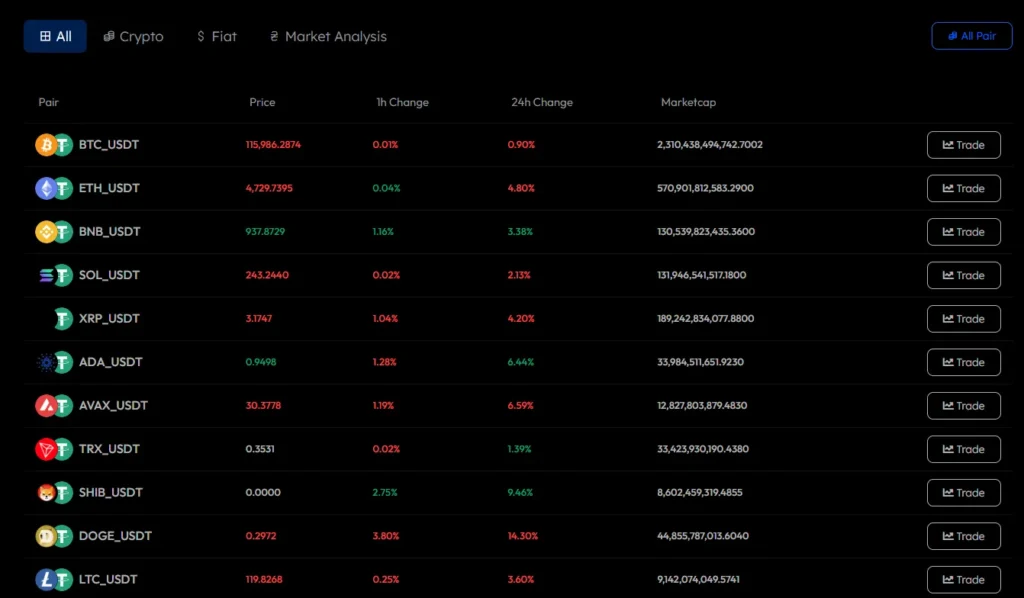The height and width of the screenshot is (598, 1024).
Task: Click the Bitcoin coin icon in BTC_USDT row
Action: 46,145
